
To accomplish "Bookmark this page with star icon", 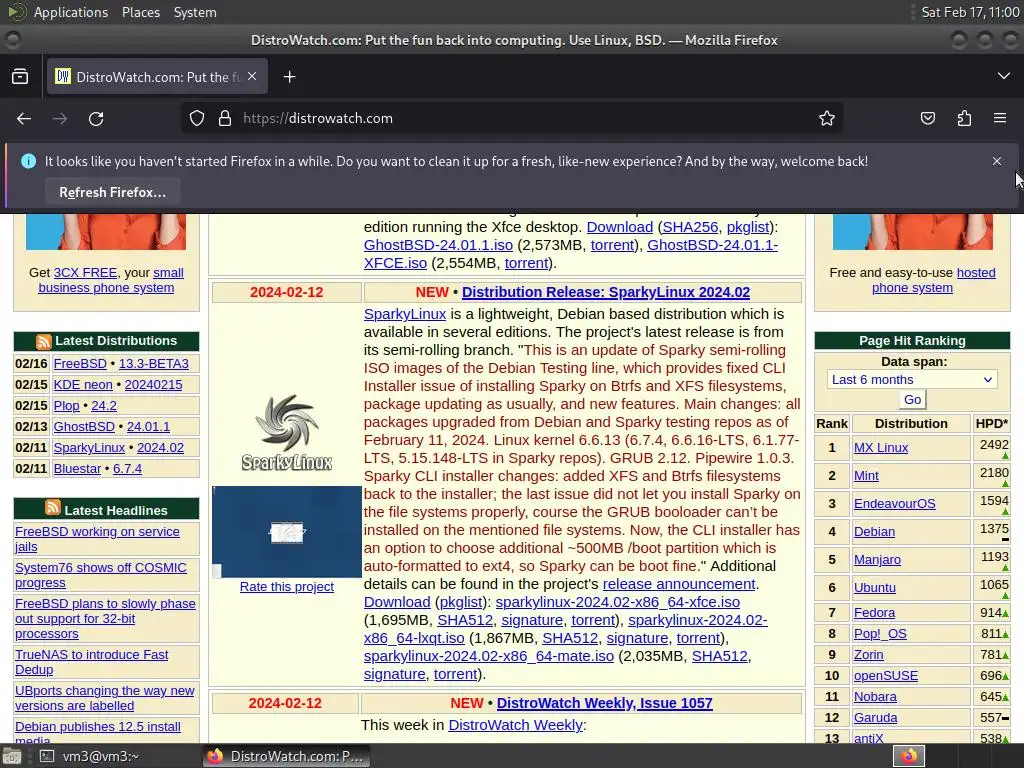I will click(x=827, y=118).
